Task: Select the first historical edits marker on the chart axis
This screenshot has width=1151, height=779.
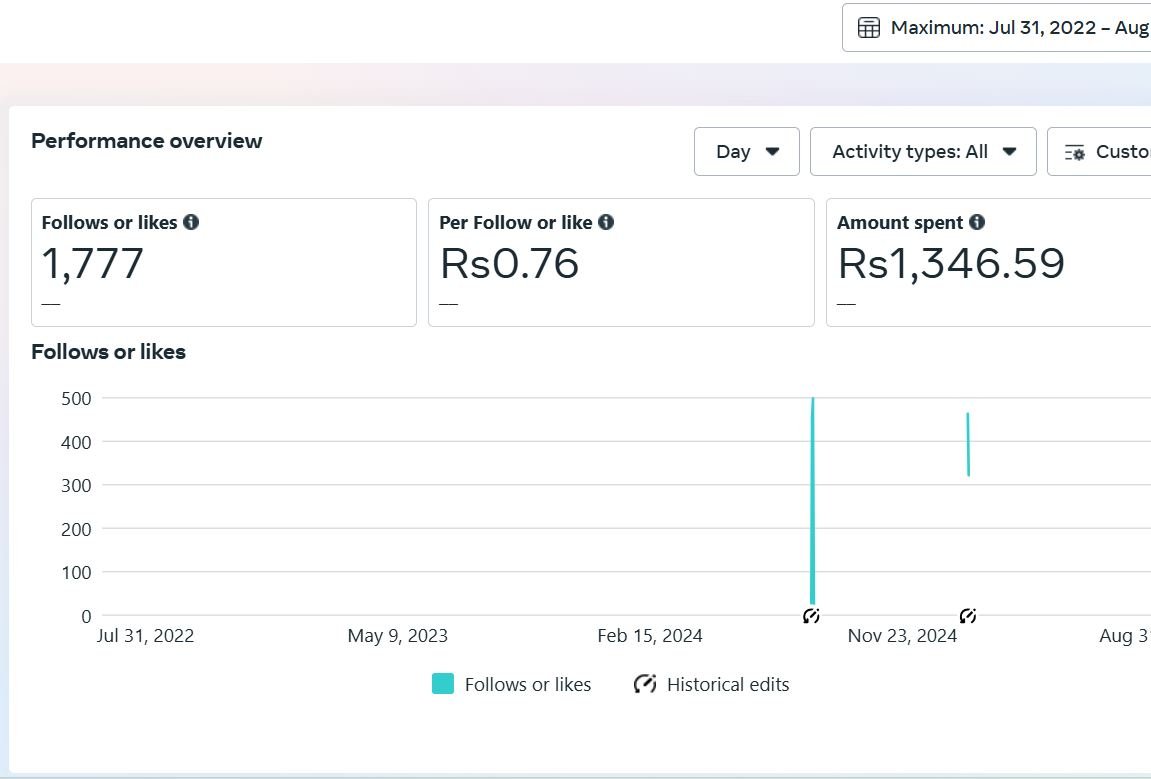Action: click(811, 616)
